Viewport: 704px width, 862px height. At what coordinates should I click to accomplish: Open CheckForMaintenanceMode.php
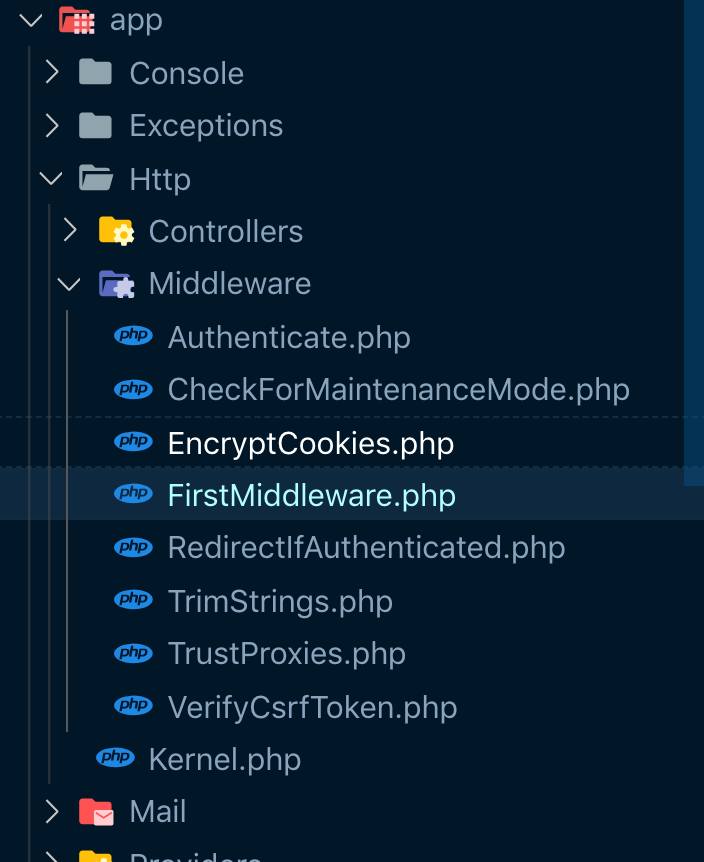398,389
